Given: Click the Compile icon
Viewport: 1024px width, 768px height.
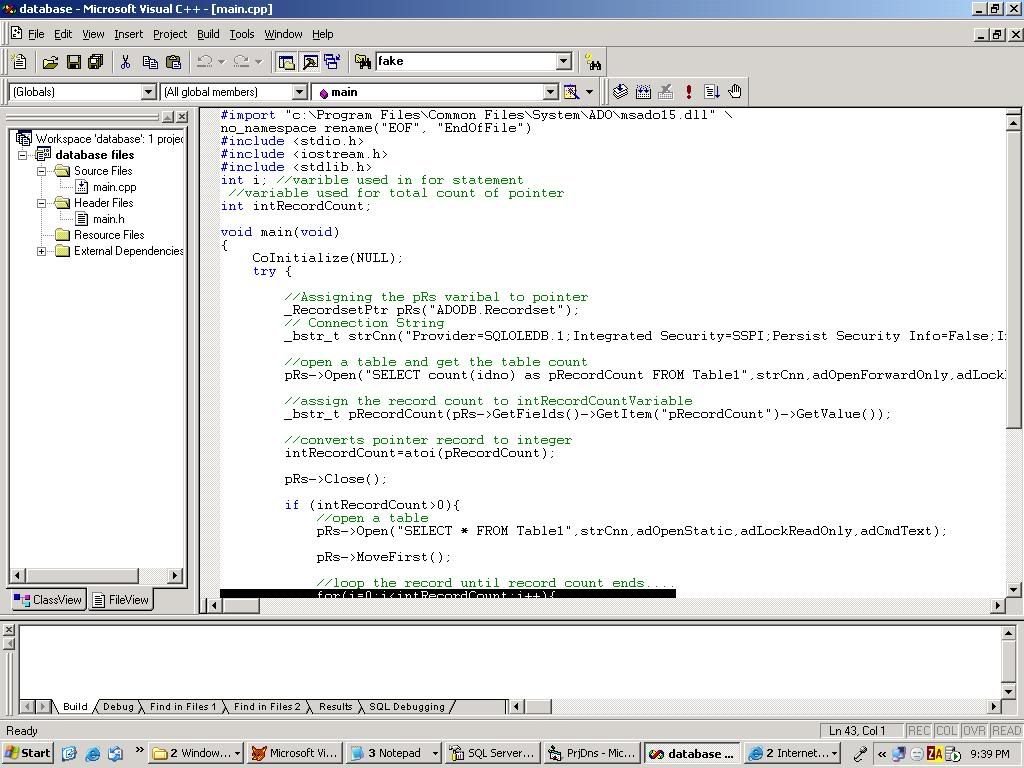Looking at the screenshot, I should pos(620,92).
